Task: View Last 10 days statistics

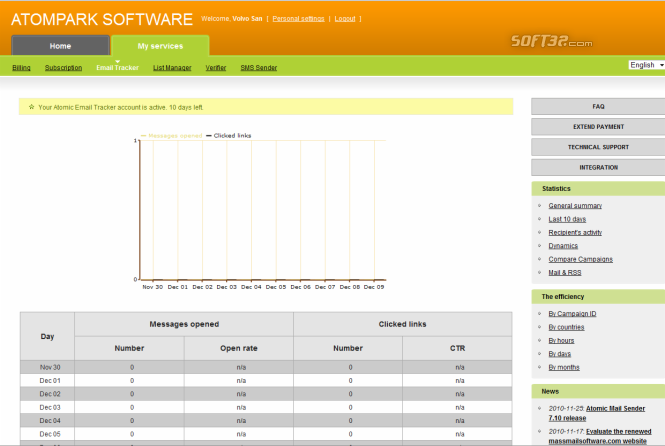Action: (x=567, y=219)
